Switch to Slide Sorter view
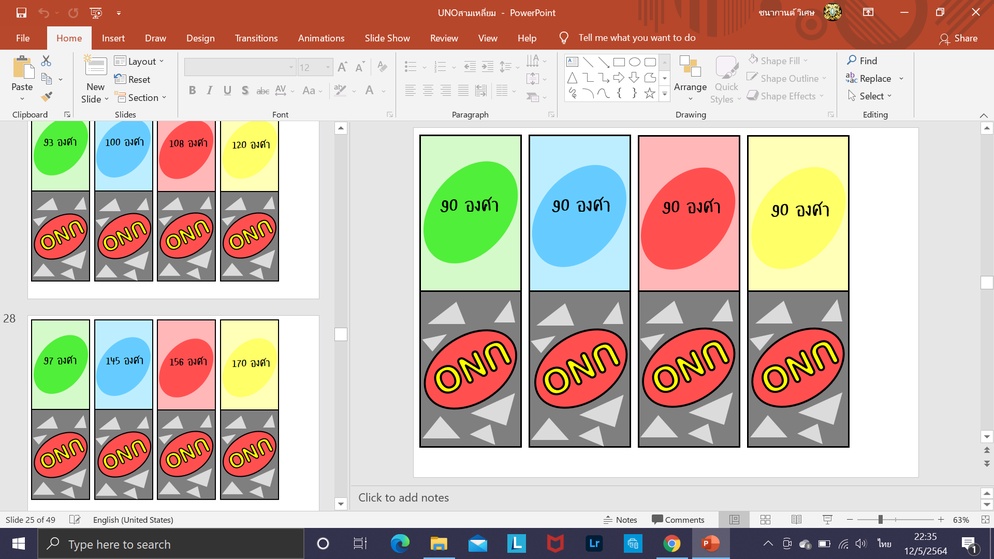 765,520
